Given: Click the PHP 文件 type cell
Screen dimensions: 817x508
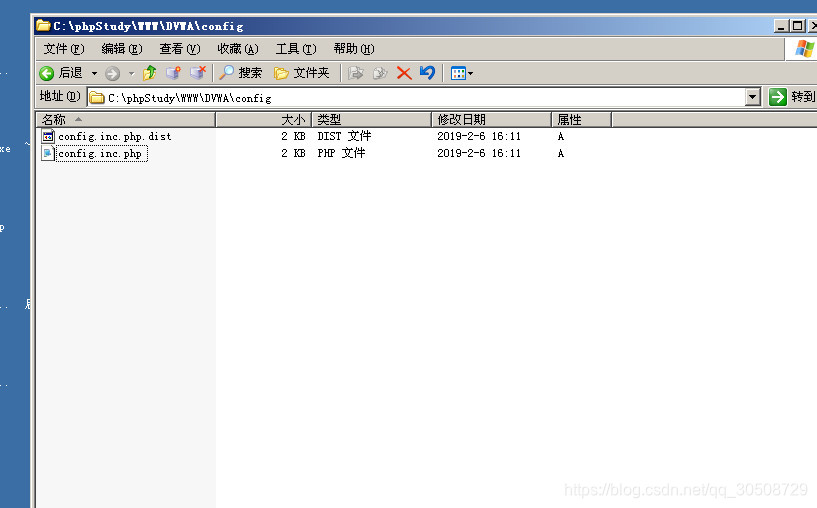Looking at the screenshot, I should pyautogui.click(x=341, y=153).
